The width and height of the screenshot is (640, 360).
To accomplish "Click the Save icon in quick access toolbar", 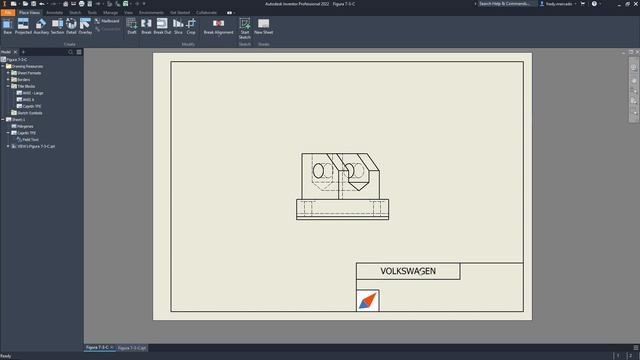I will tap(33, 4).
